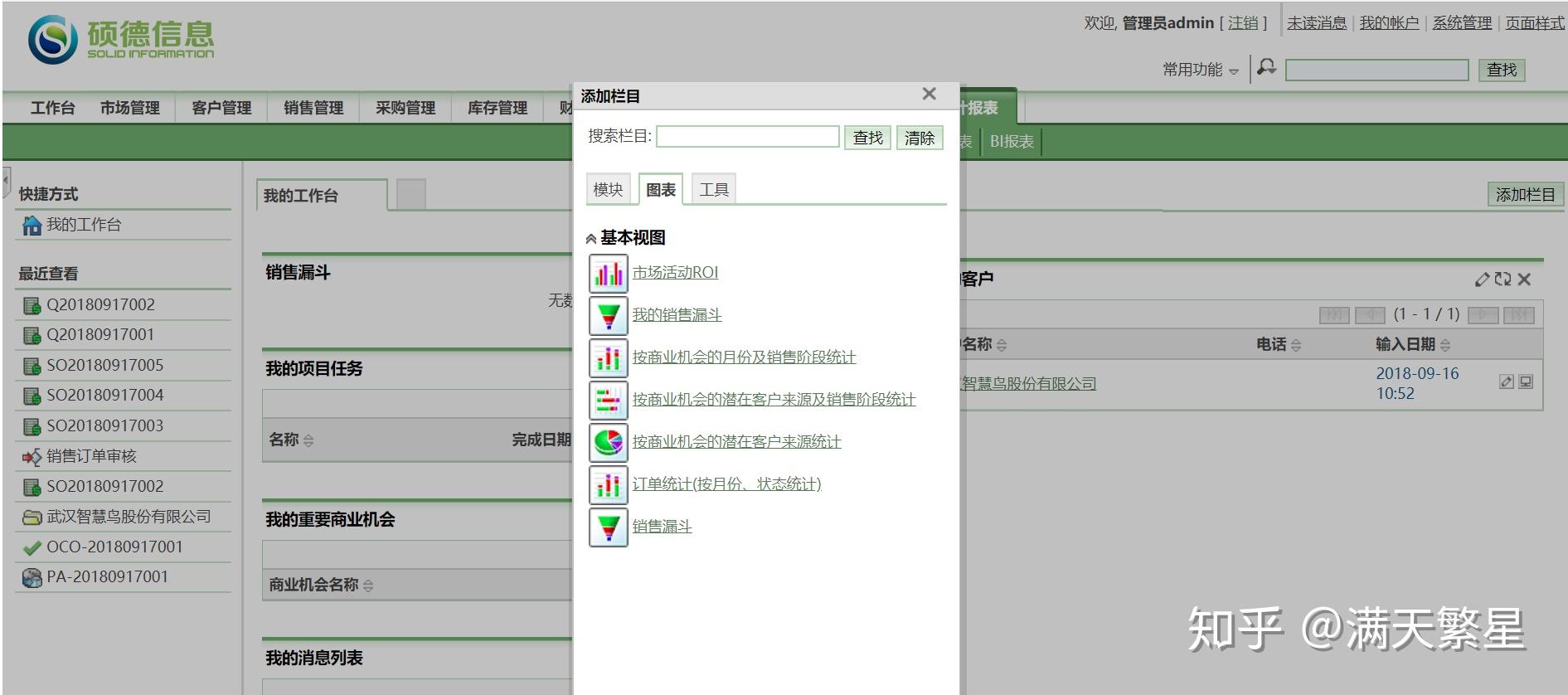Click the 注销 logout link
The width and height of the screenshot is (1568, 695).
tap(1243, 23)
